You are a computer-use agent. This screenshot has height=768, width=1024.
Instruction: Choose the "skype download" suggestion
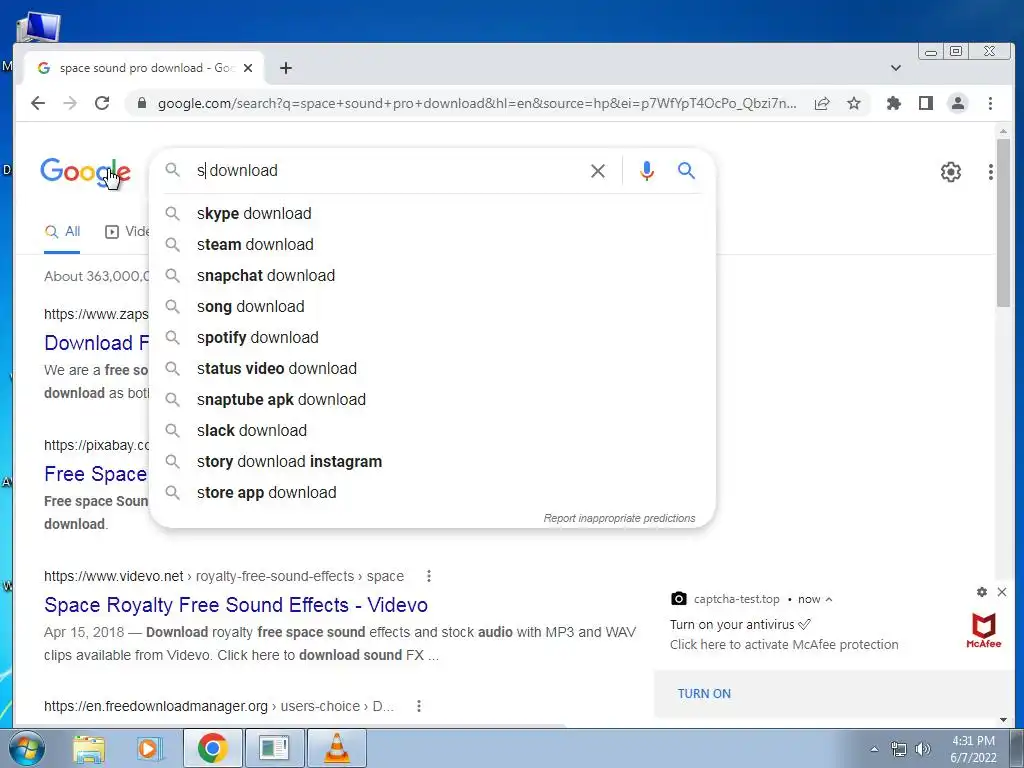pyautogui.click(x=432, y=214)
